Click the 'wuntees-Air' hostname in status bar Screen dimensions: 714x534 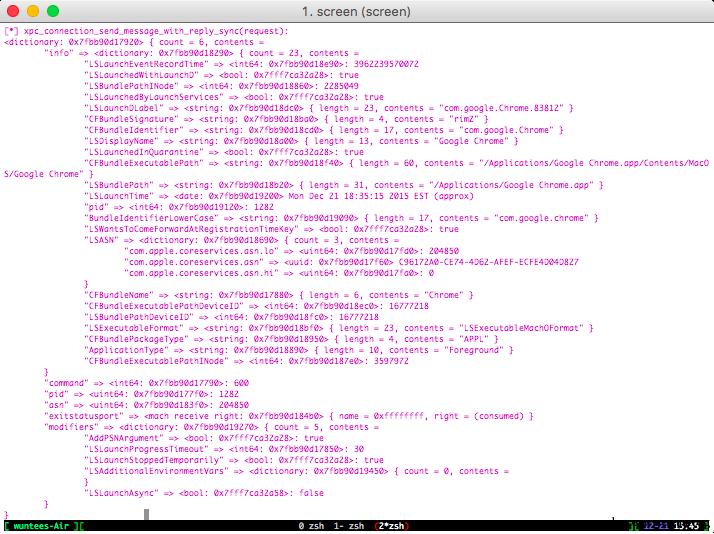pyautogui.click(x=41, y=526)
